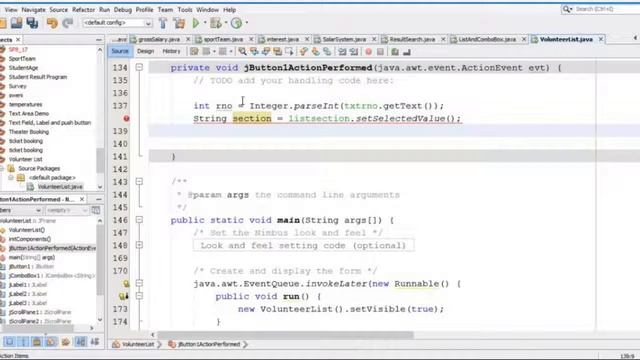Toggle Sort by Name in Navigator
Screen dimensions: 640x360
[81, 342]
